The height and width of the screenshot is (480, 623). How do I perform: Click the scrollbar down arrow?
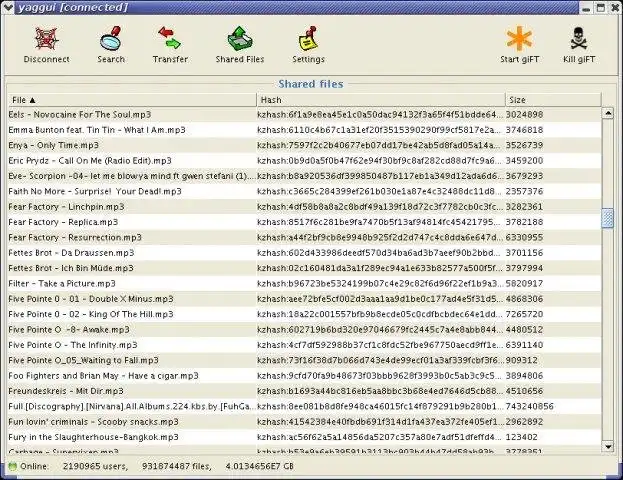click(608, 447)
